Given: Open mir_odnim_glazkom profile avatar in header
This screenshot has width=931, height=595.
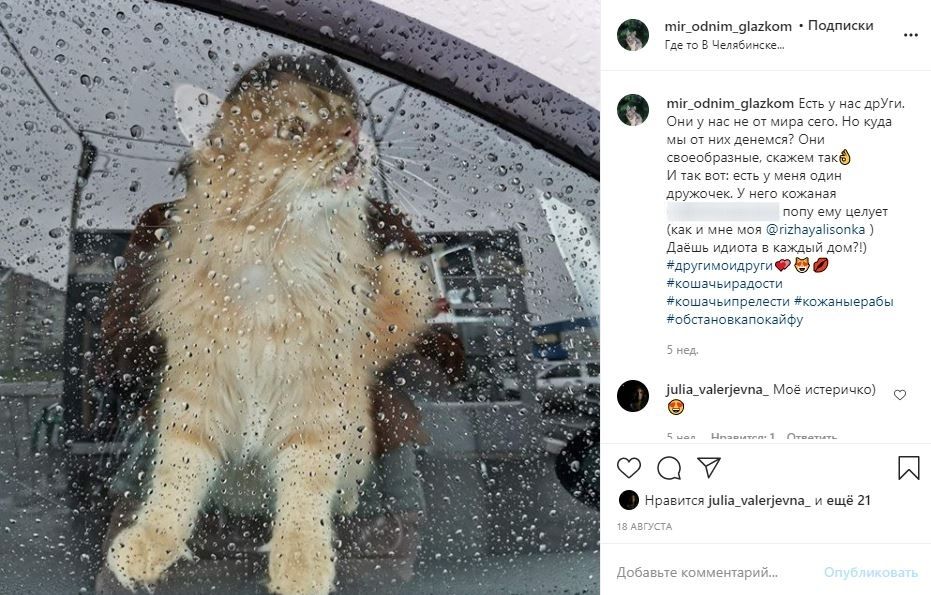Looking at the screenshot, I should (x=633, y=35).
